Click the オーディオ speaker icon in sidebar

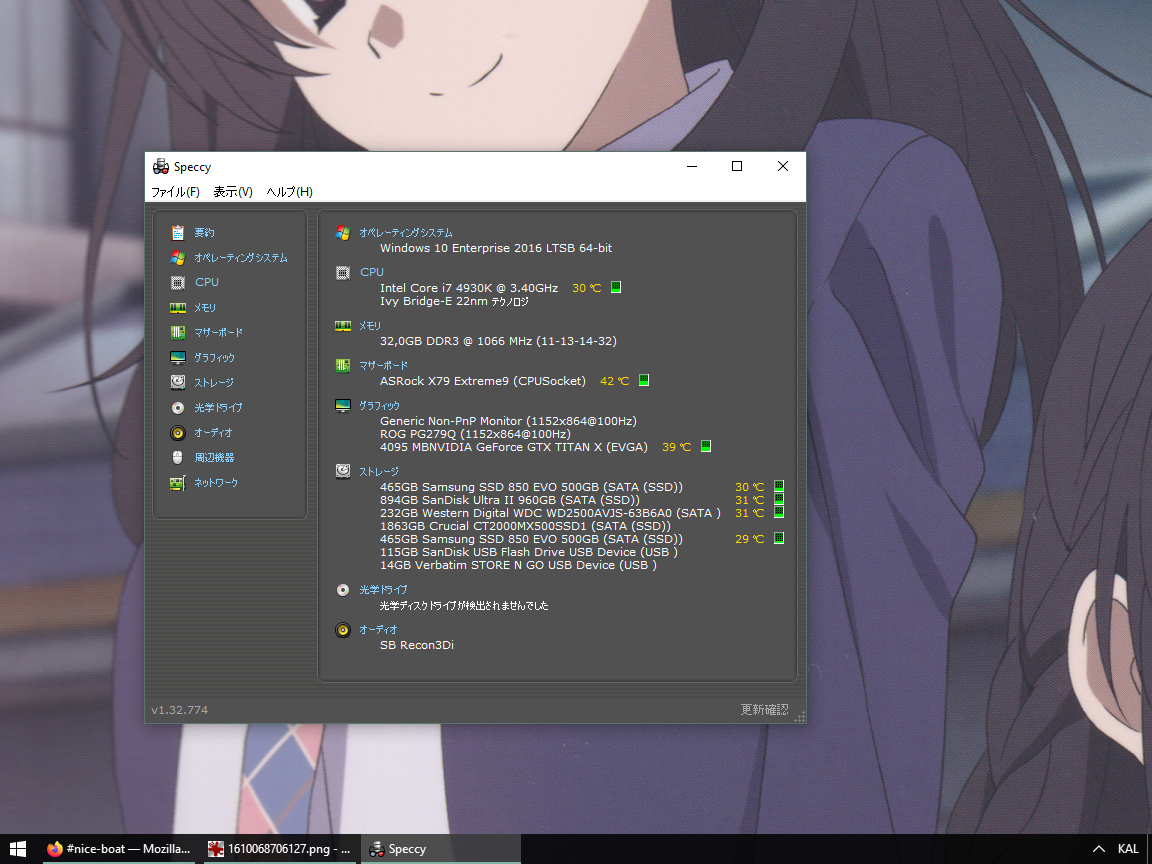178,433
